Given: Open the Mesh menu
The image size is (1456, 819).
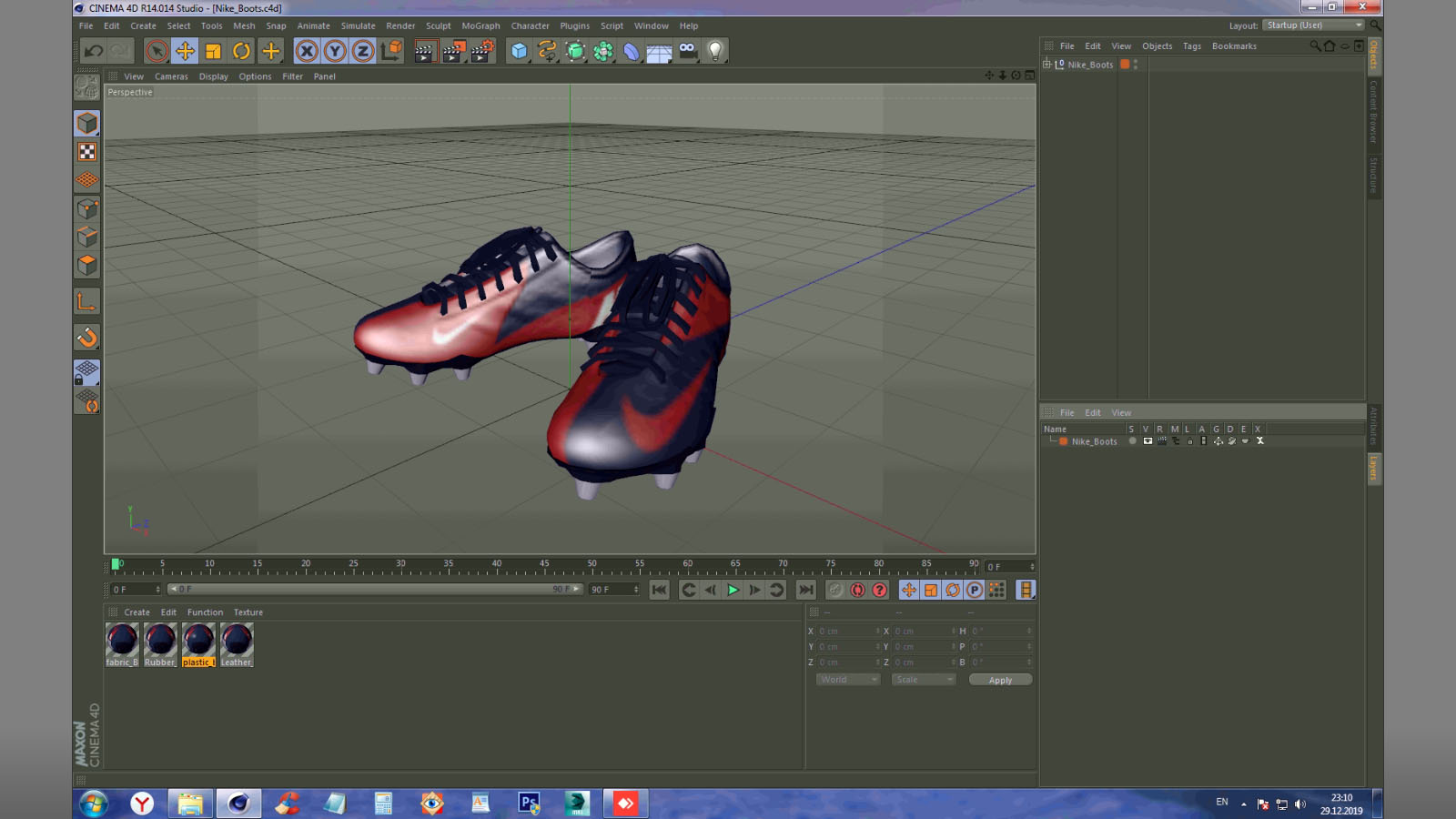Looking at the screenshot, I should 244,26.
